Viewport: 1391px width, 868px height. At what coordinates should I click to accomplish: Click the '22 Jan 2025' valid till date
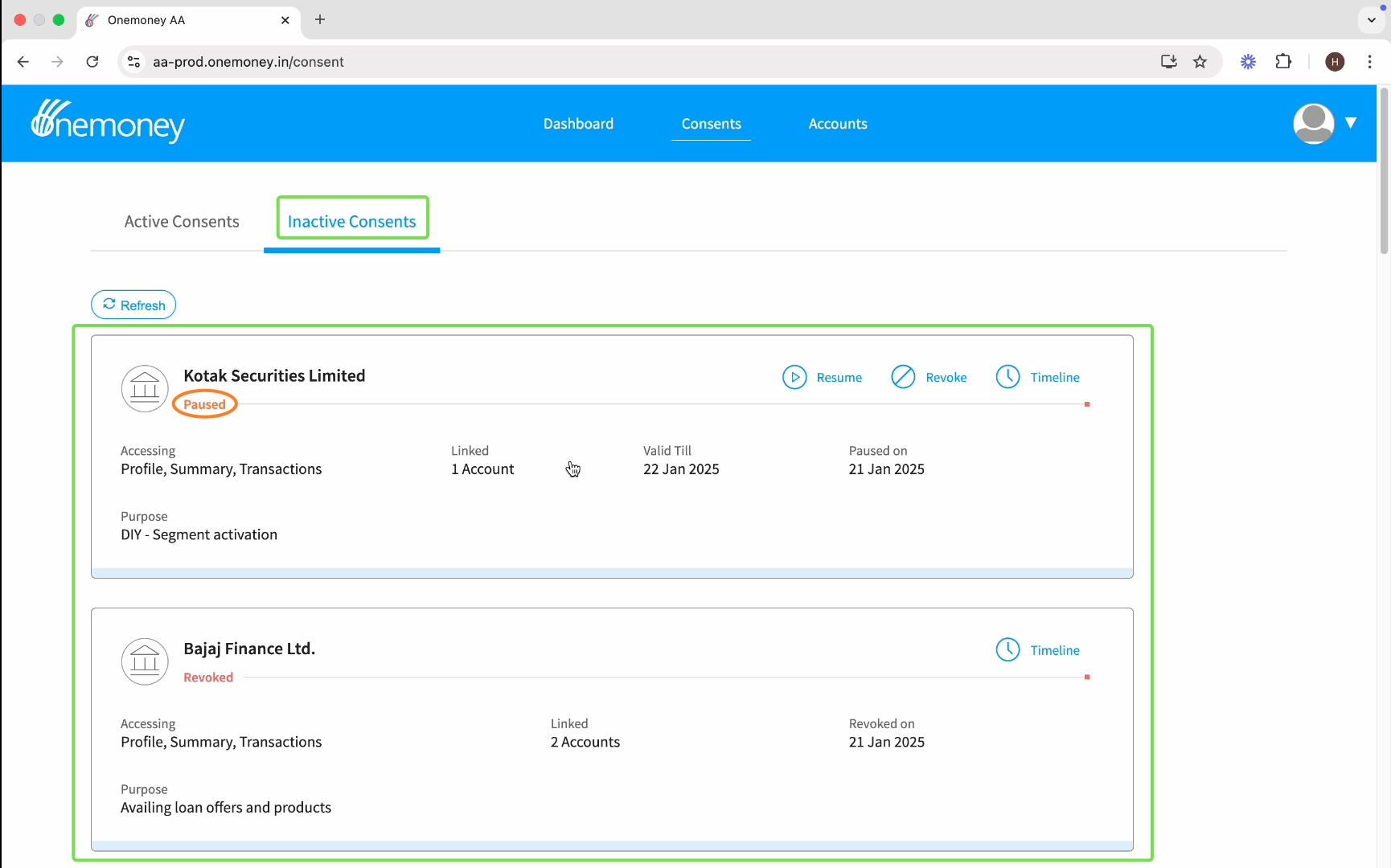[681, 469]
